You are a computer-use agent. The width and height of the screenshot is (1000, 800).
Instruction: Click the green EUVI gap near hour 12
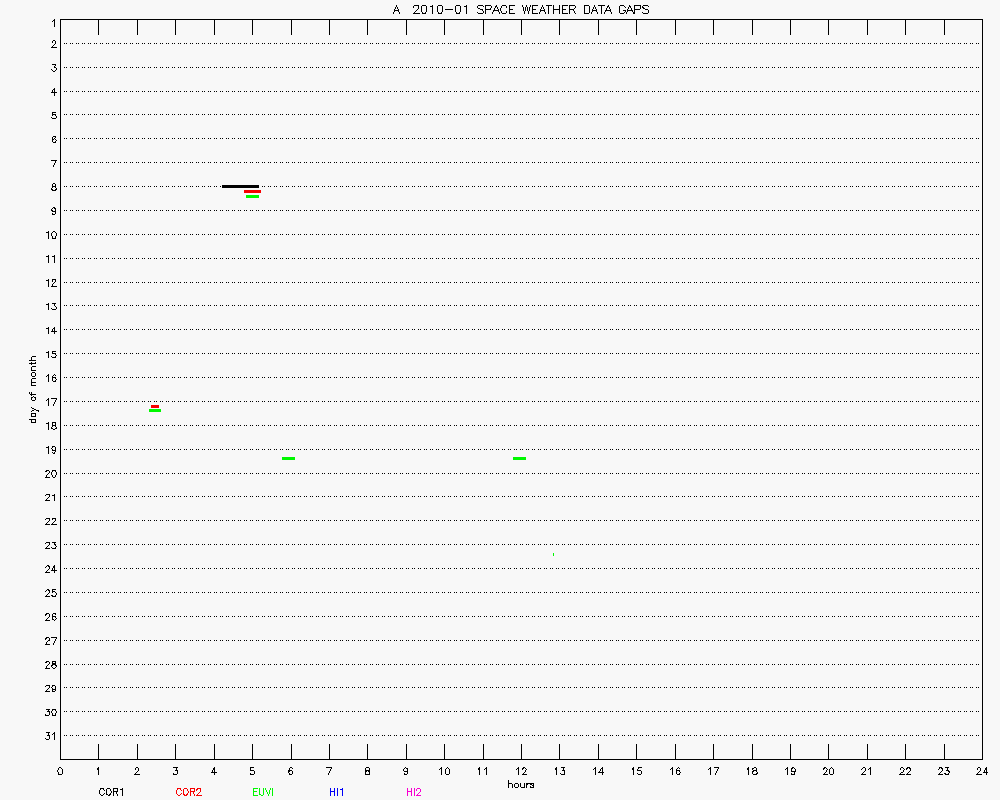[519, 458]
